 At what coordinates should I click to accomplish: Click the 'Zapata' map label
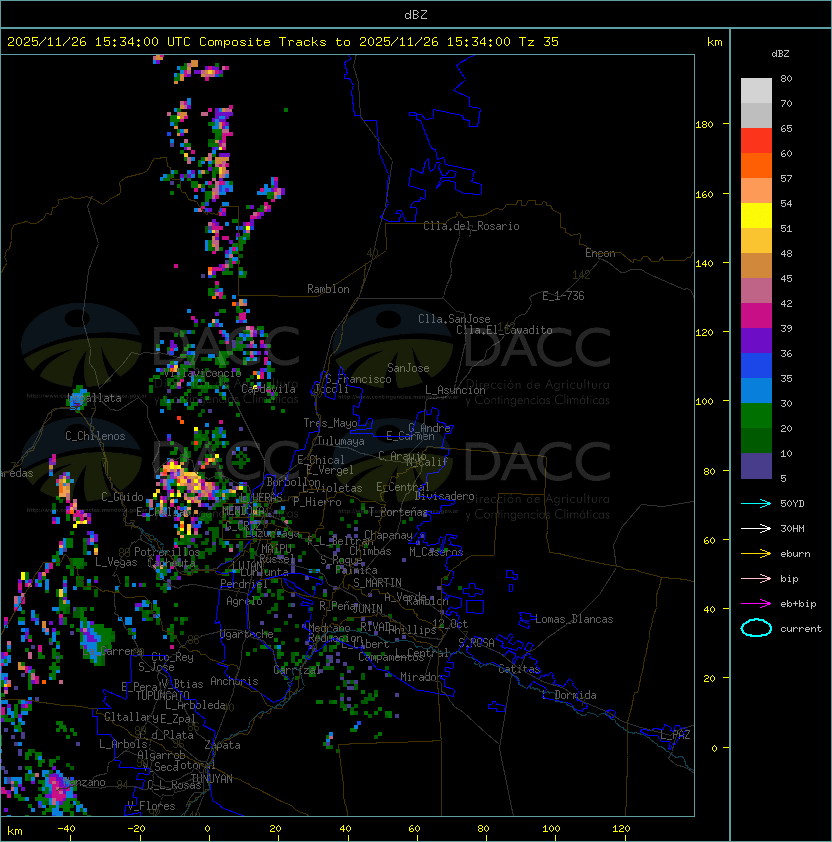[x=222, y=745]
